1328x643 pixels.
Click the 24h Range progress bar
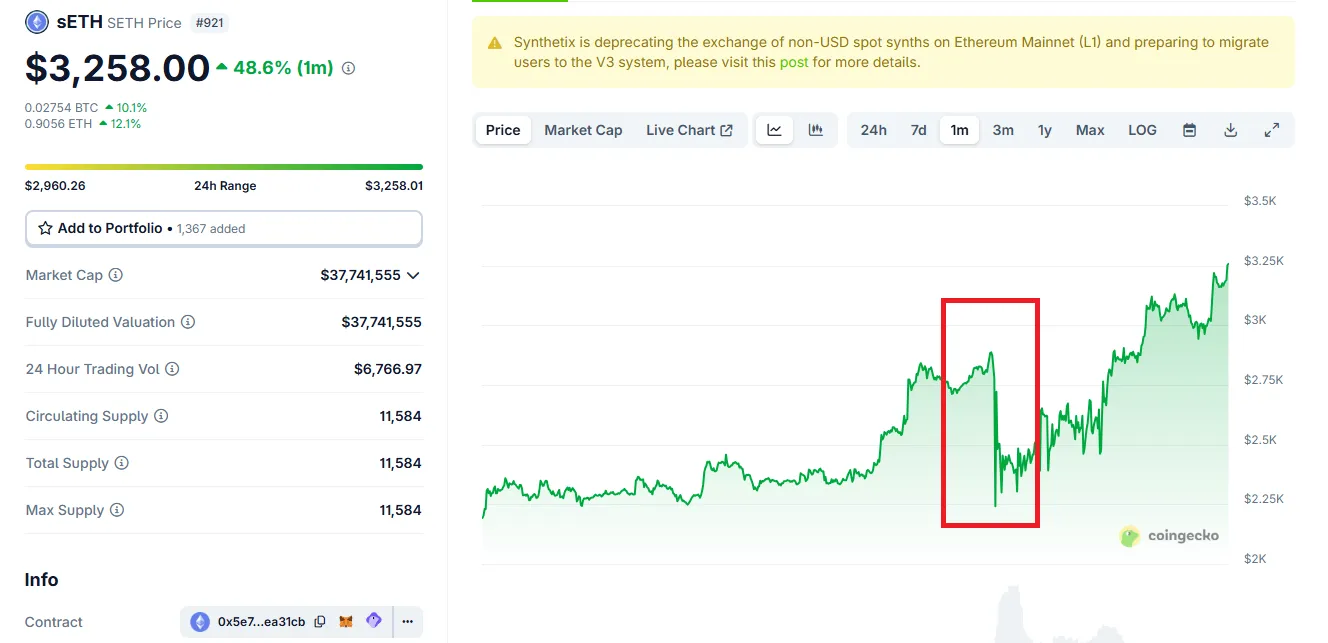pyautogui.click(x=224, y=167)
